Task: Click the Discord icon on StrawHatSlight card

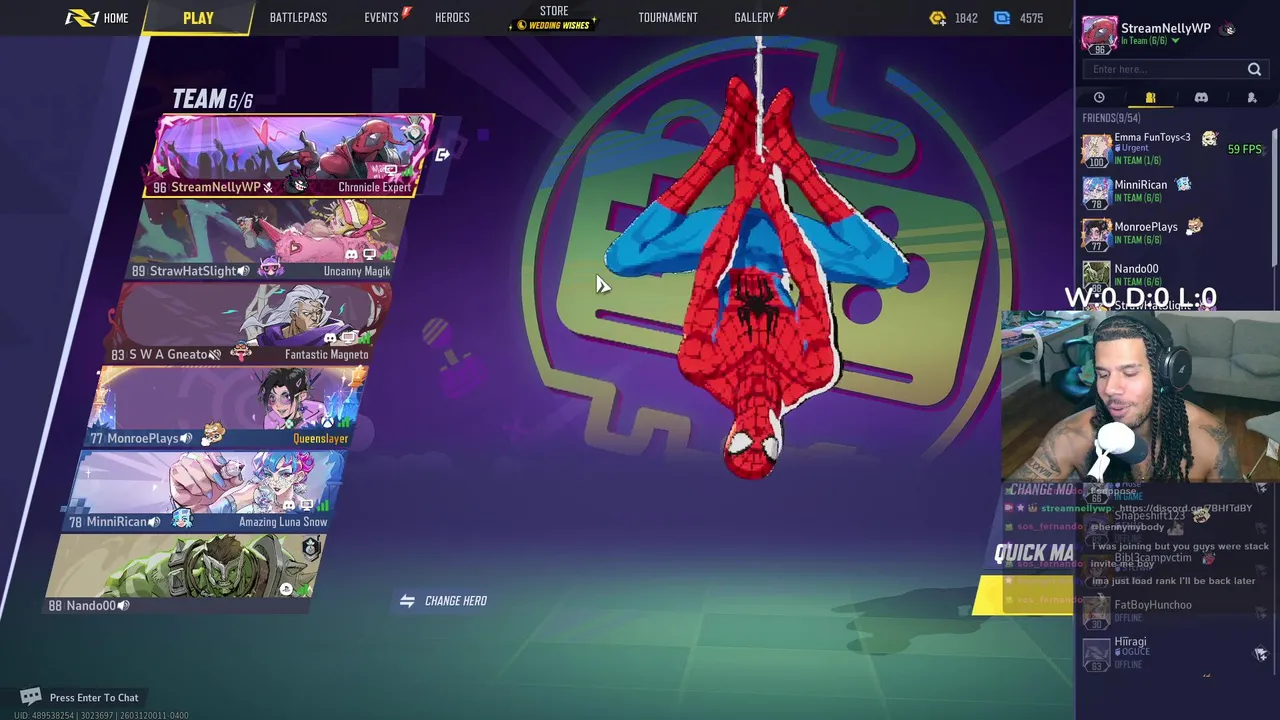Action: click(x=353, y=255)
